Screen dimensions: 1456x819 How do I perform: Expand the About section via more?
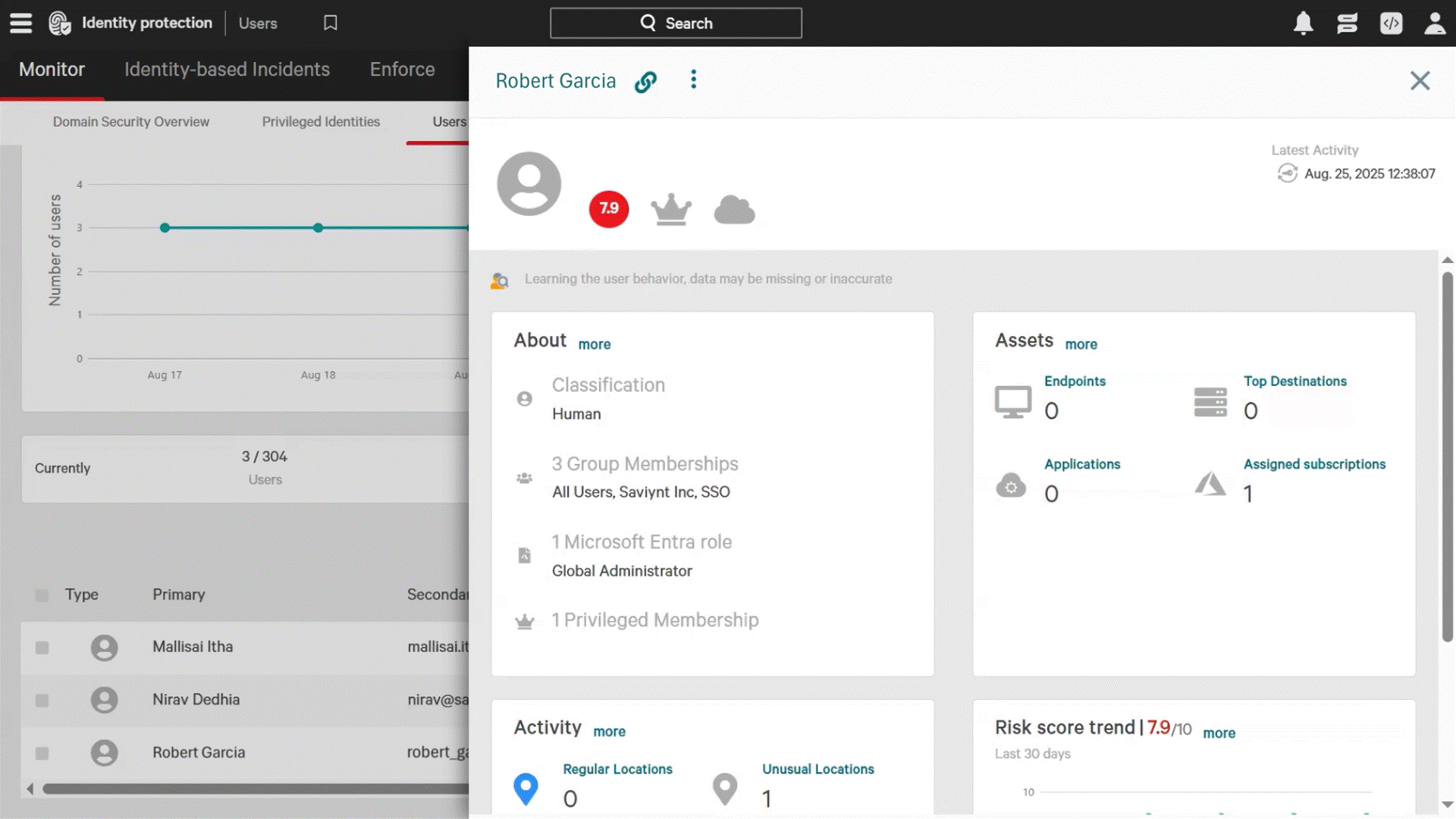(594, 344)
